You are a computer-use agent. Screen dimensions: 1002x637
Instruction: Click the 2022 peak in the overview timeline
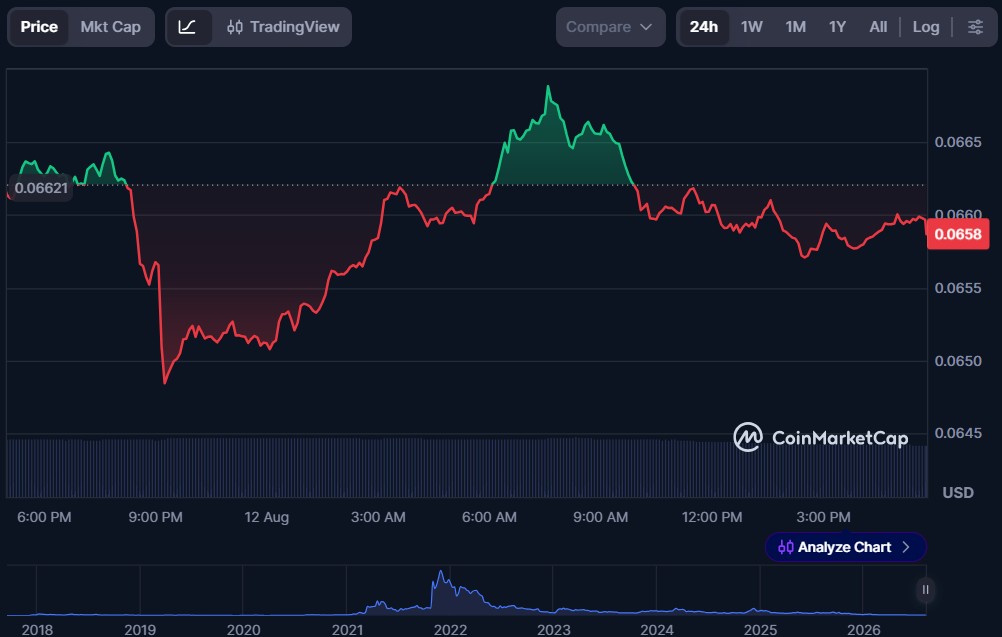pos(440,574)
